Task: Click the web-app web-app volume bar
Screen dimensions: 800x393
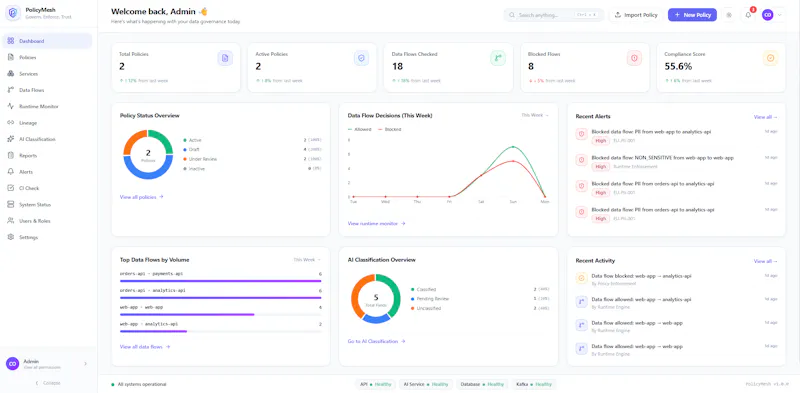Action: 220,314
